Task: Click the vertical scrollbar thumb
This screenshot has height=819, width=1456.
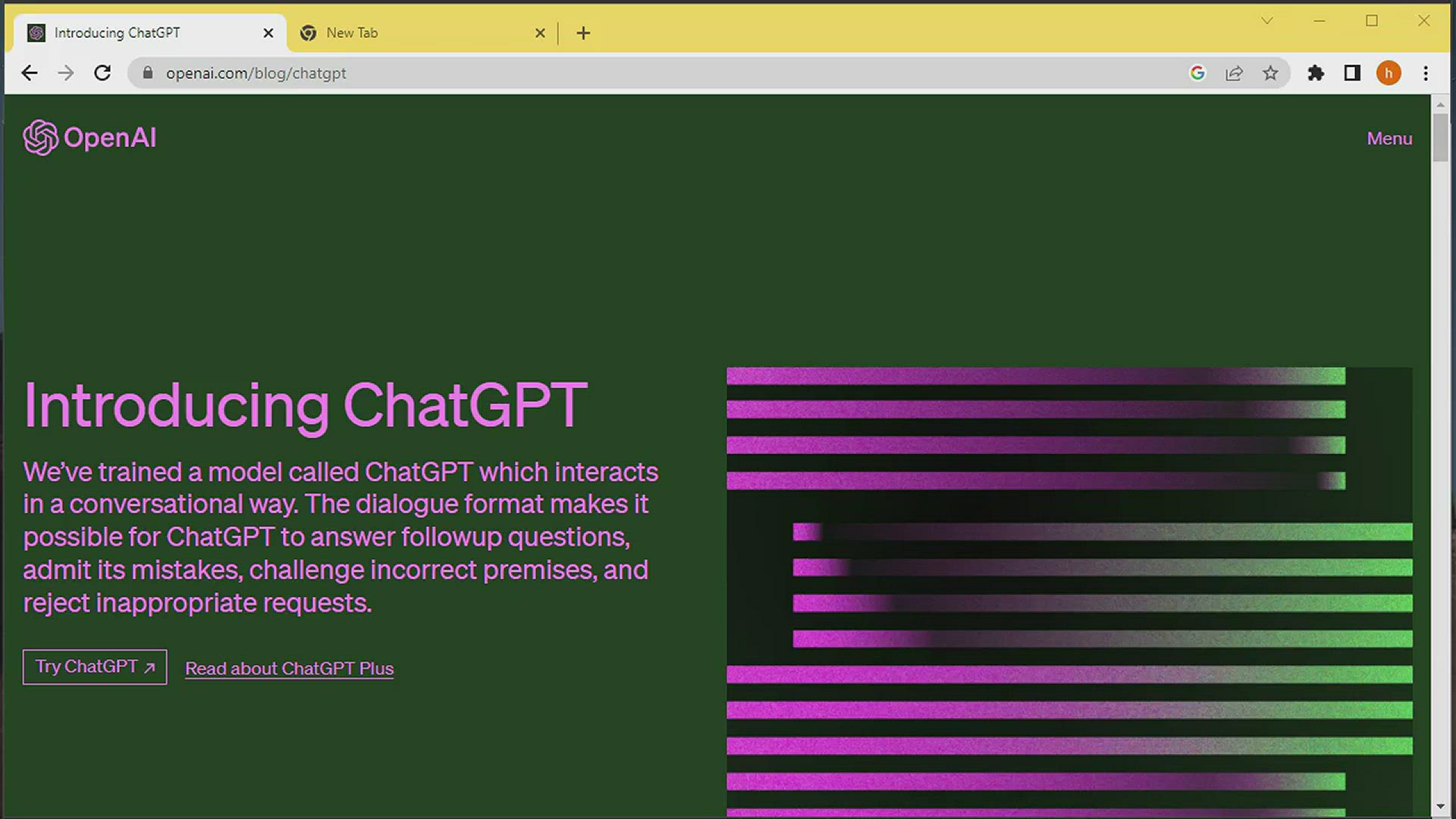Action: coord(1440,136)
